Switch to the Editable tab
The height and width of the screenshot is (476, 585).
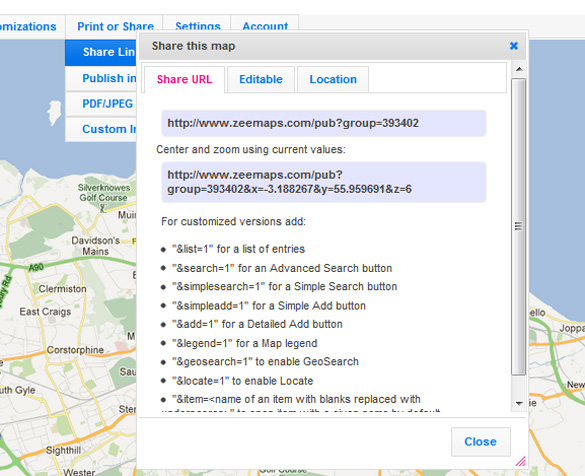pos(261,79)
